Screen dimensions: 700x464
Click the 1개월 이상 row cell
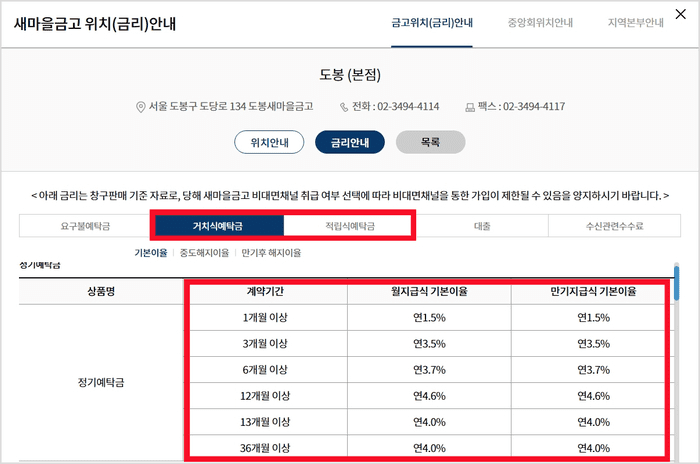coord(265,318)
